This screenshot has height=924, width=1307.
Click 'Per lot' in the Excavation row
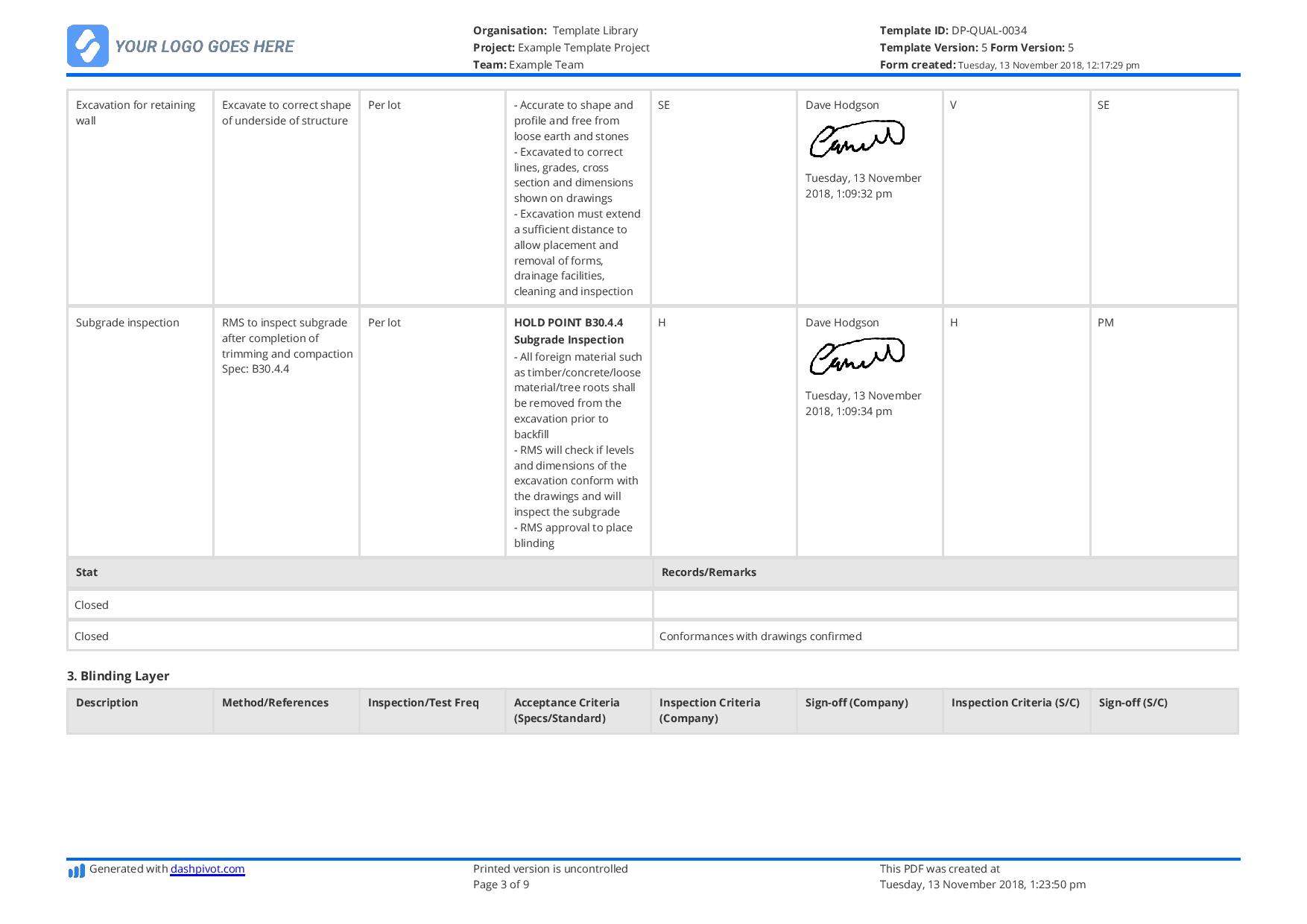pos(384,105)
